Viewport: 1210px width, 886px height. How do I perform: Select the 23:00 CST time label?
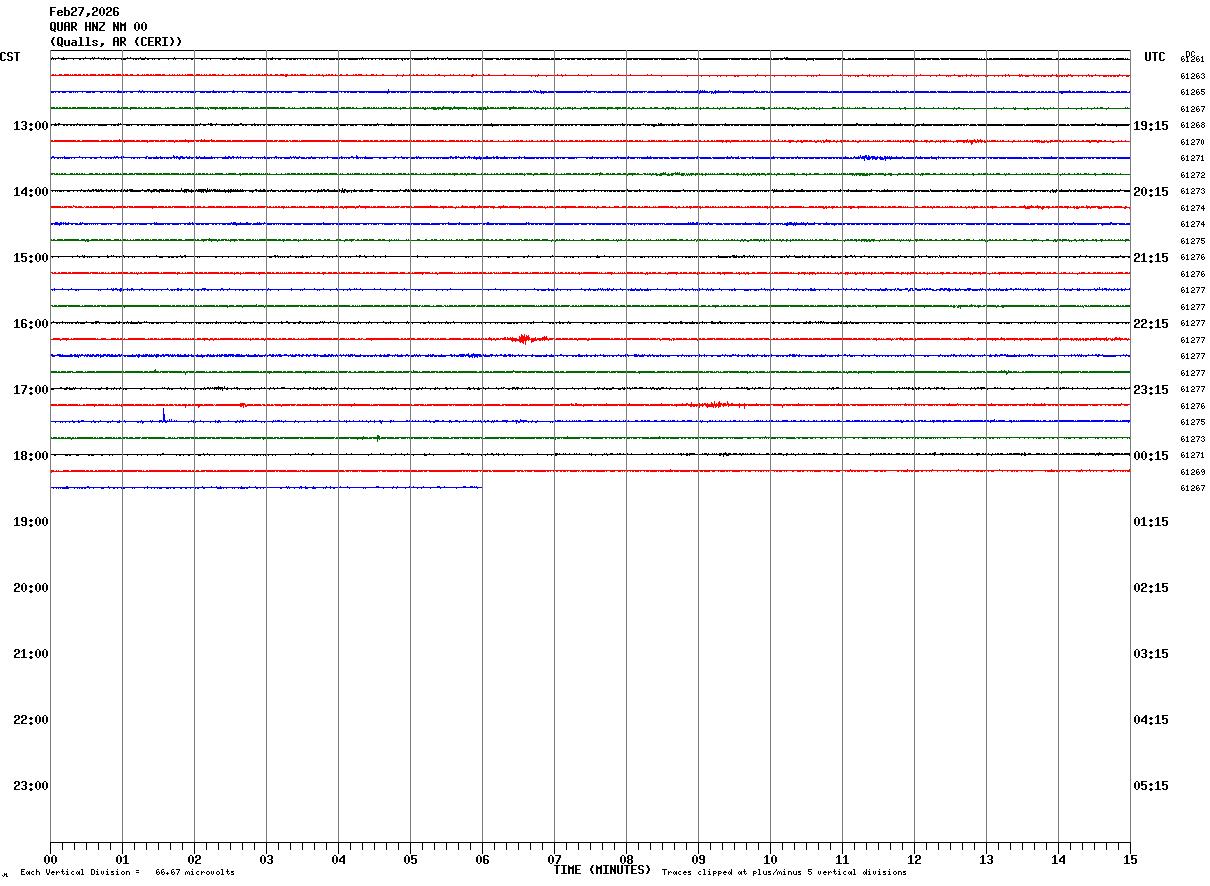pyautogui.click(x=31, y=786)
